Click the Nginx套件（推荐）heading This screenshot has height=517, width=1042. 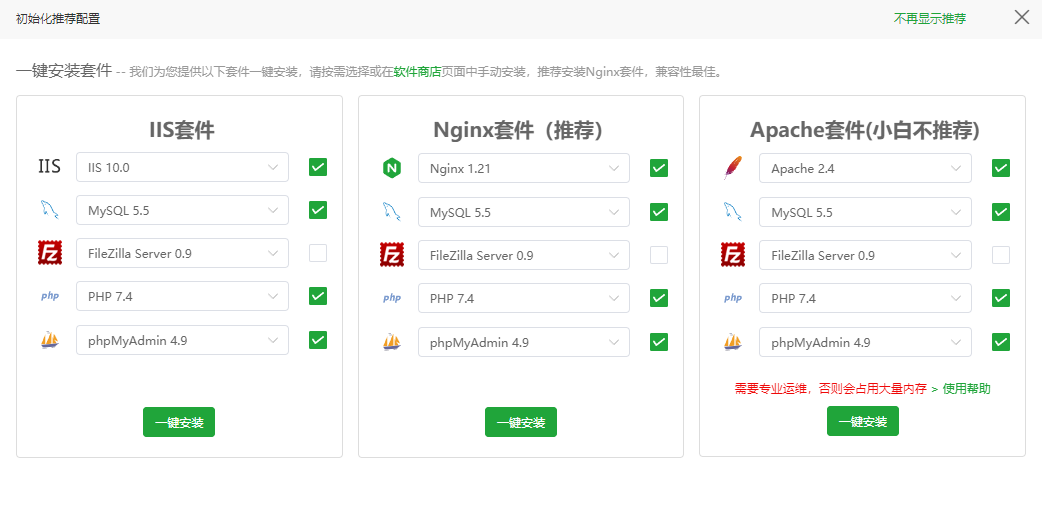[x=520, y=130]
